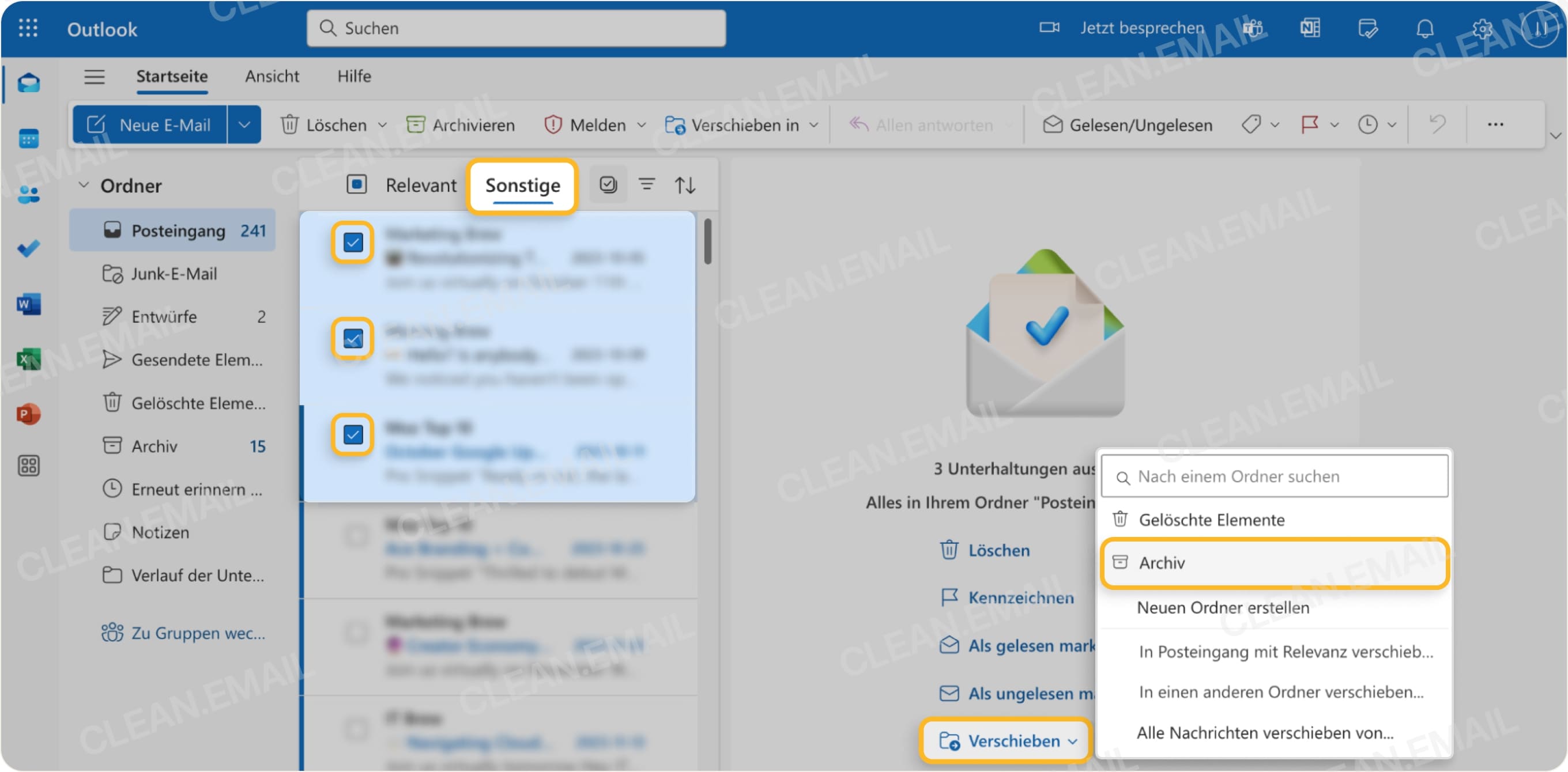Click the Teams icon in header
Image resolution: width=1568 pixels, height=772 pixels.
1253,29
